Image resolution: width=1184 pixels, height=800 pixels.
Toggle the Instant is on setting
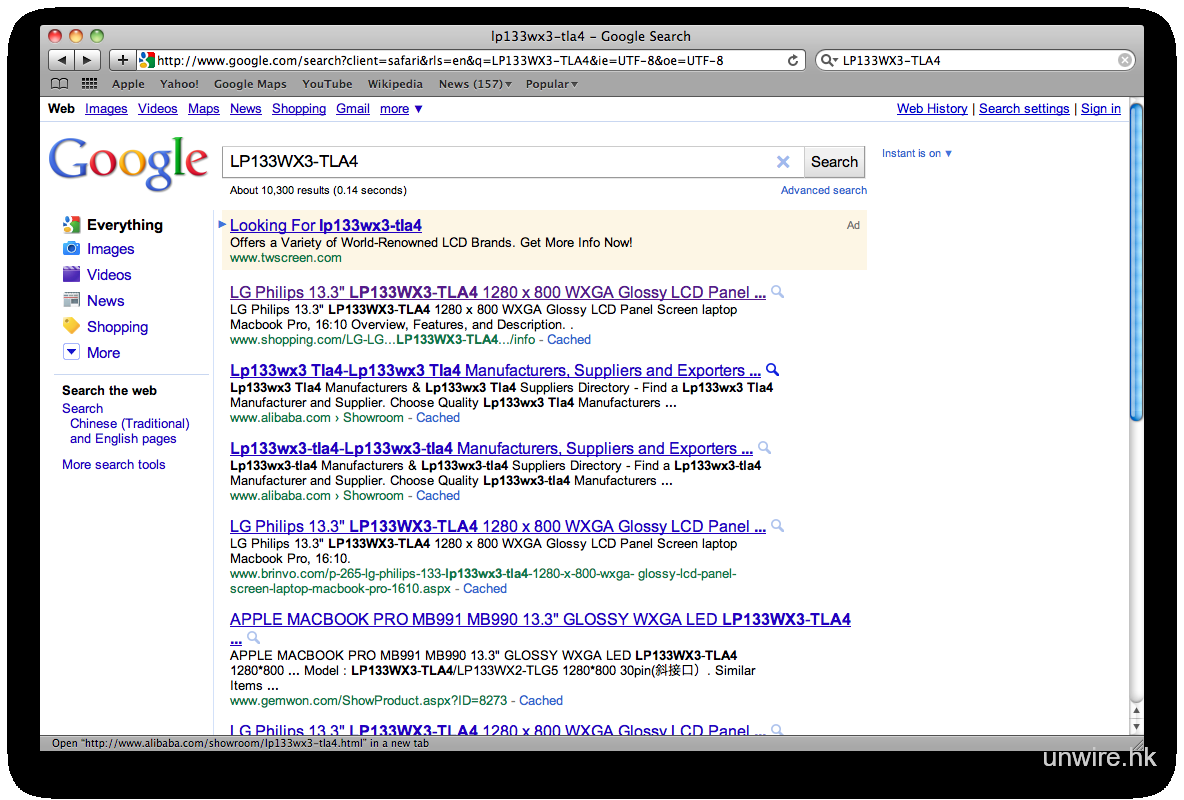pos(916,153)
